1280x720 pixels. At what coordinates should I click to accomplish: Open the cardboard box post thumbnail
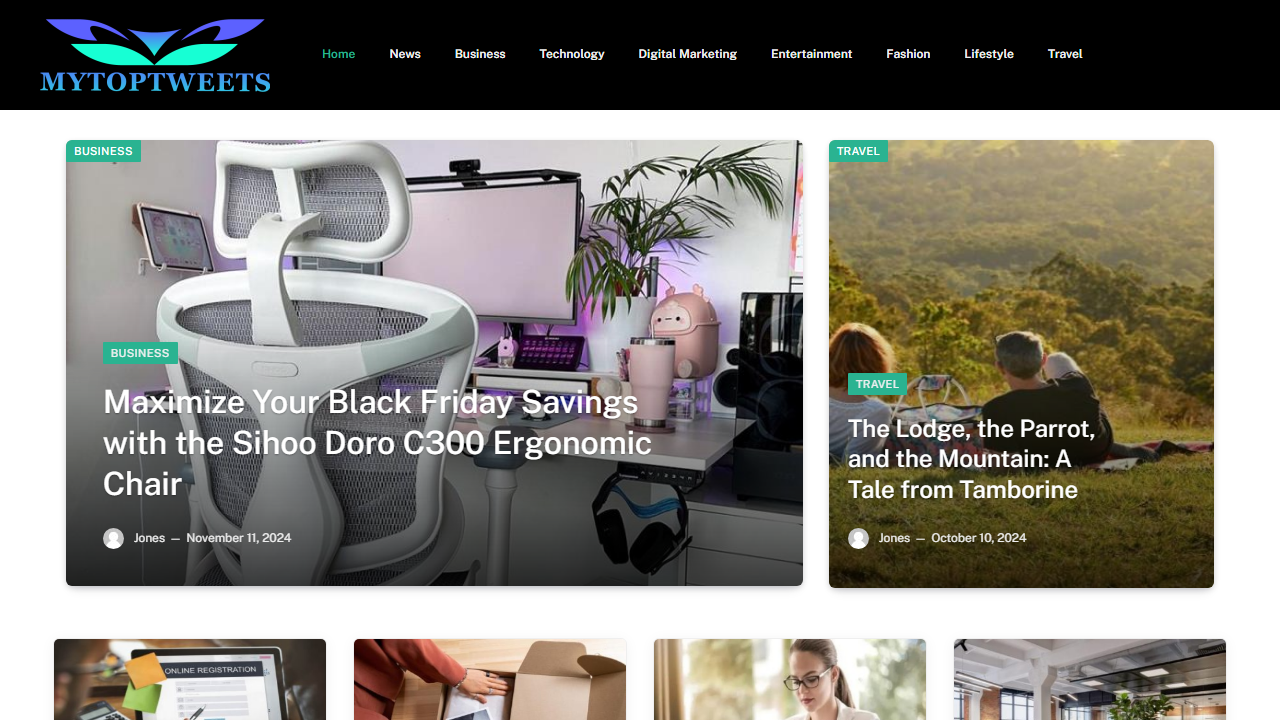click(x=490, y=679)
